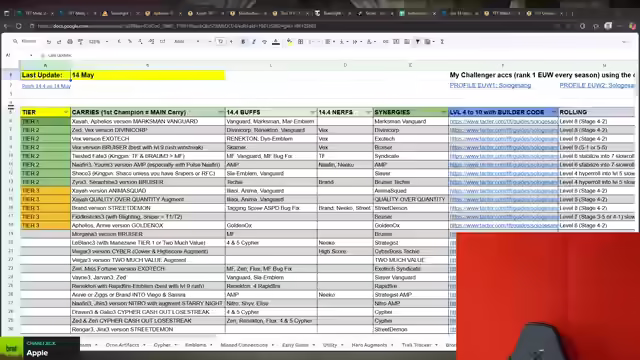Toggle bold formatting
The image size is (640, 360).
[x=243, y=42]
